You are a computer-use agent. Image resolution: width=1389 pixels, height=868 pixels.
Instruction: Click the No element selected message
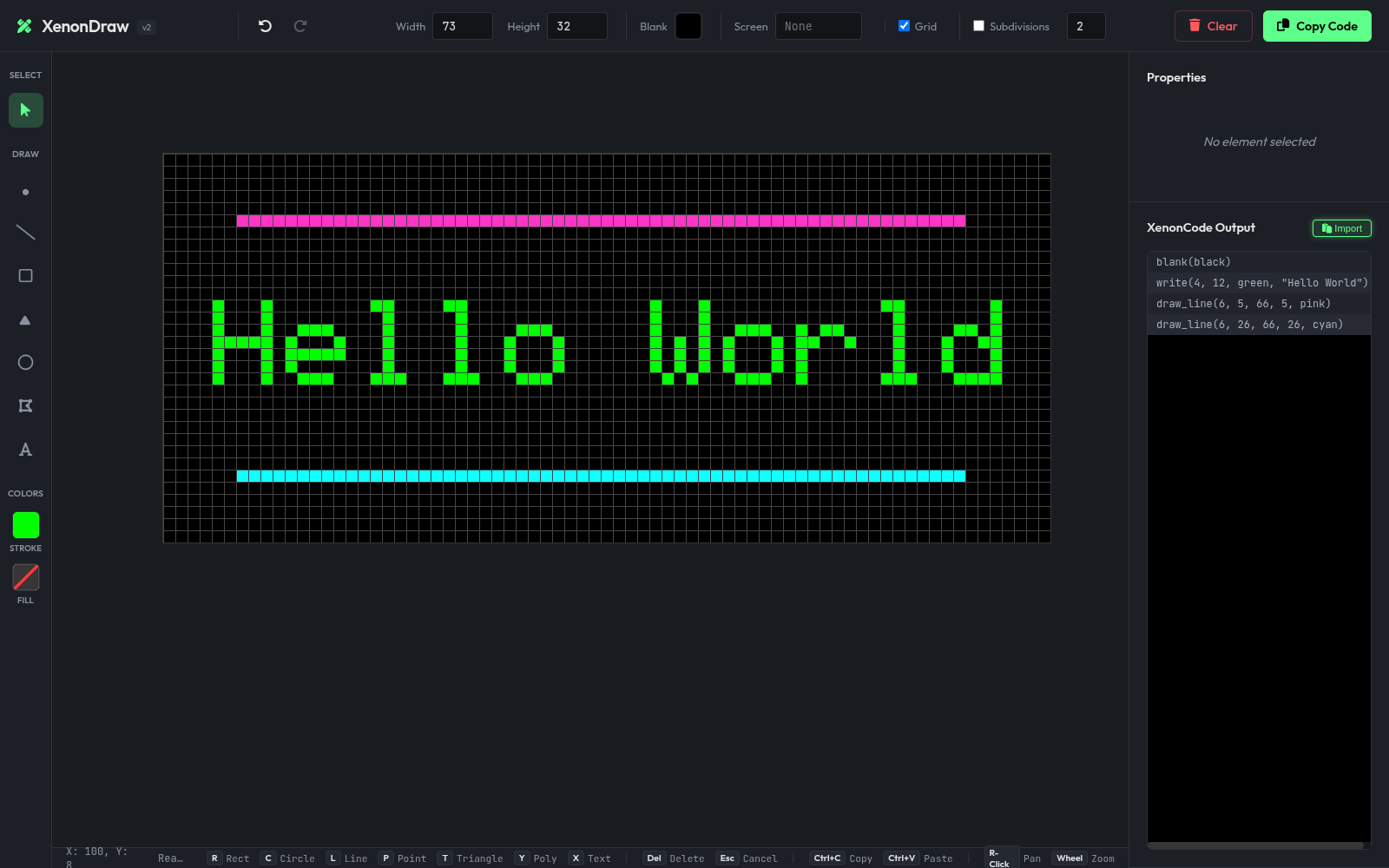pyautogui.click(x=1259, y=141)
